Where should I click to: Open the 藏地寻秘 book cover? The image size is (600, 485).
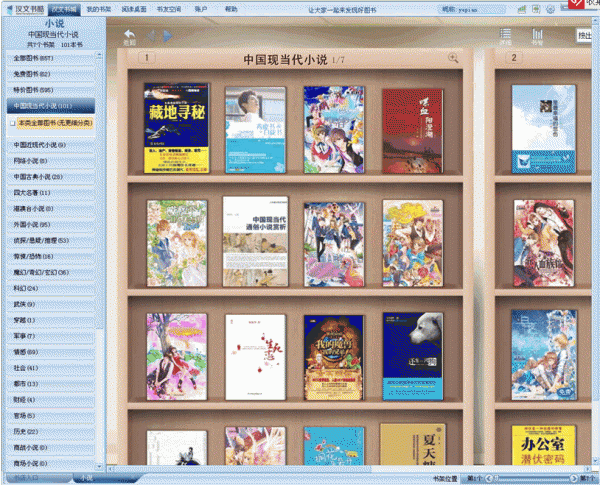[x=177, y=128]
